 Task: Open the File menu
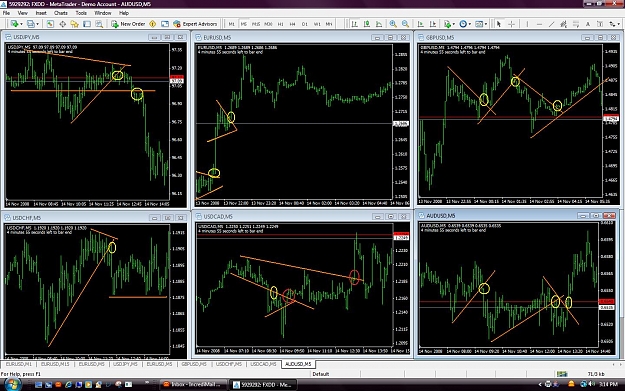pyautogui.click(x=6, y=13)
